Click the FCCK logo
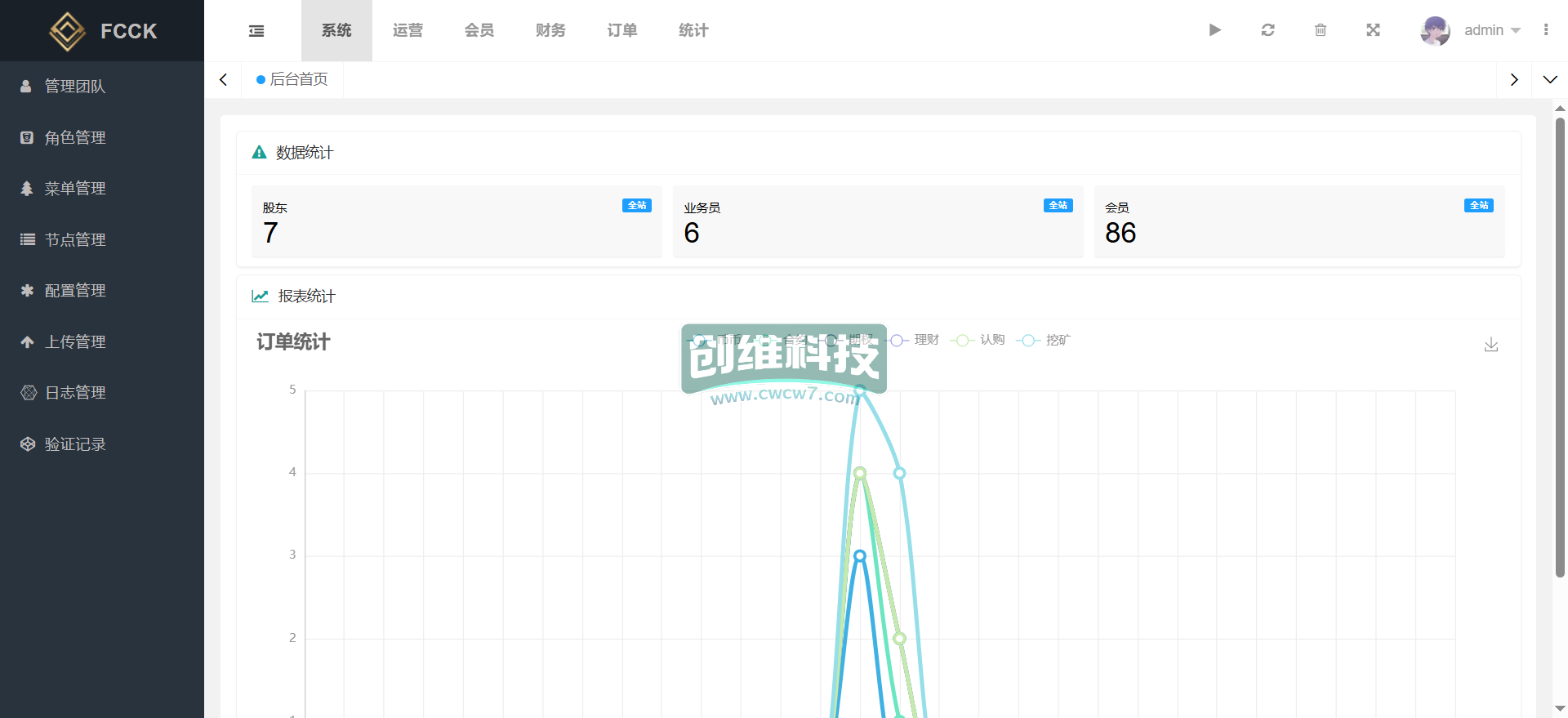Image resolution: width=1568 pixels, height=718 pixels. coord(102,31)
